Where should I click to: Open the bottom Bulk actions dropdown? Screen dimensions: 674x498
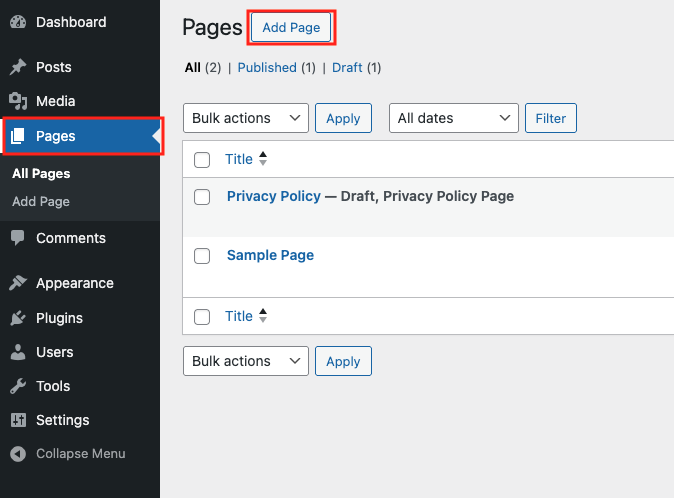pyautogui.click(x=246, y=361)
